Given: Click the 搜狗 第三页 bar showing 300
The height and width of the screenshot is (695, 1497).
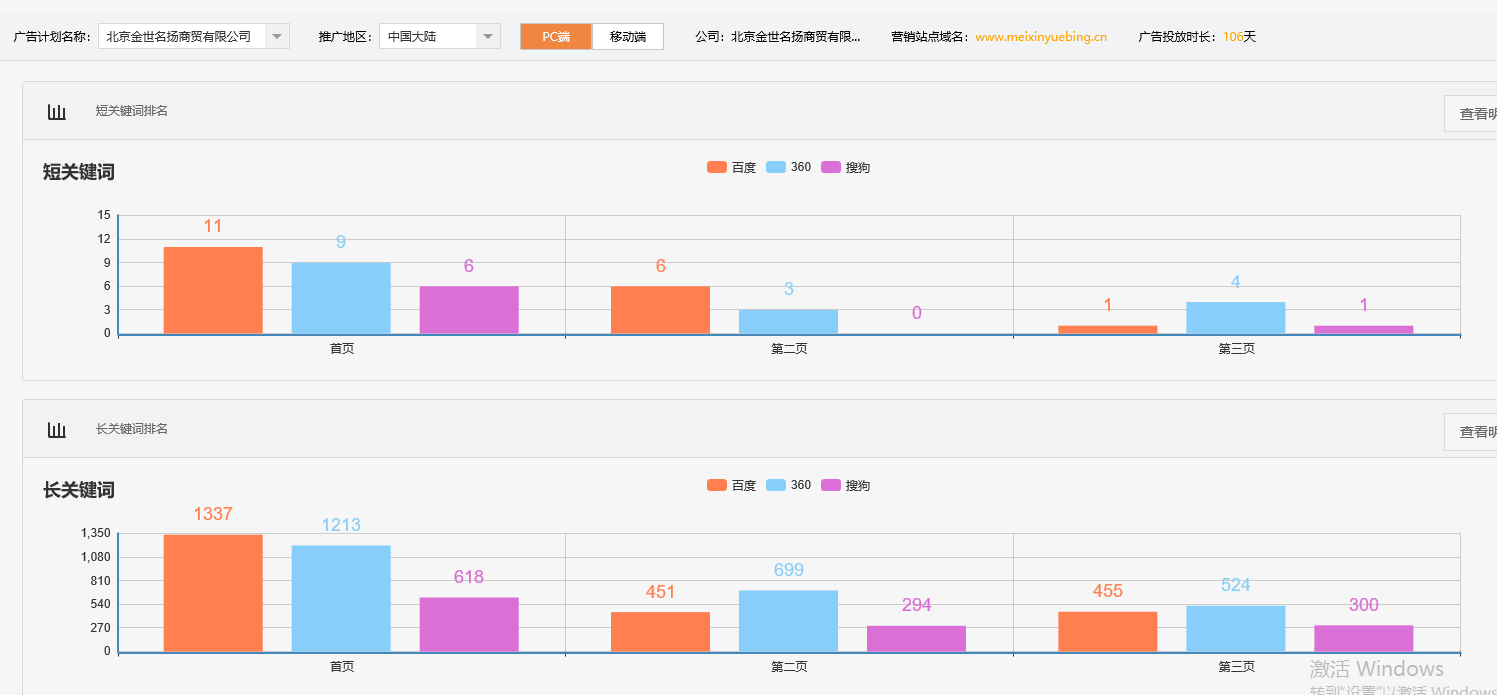Looking at the screenshot, I should coord(1363,638).
